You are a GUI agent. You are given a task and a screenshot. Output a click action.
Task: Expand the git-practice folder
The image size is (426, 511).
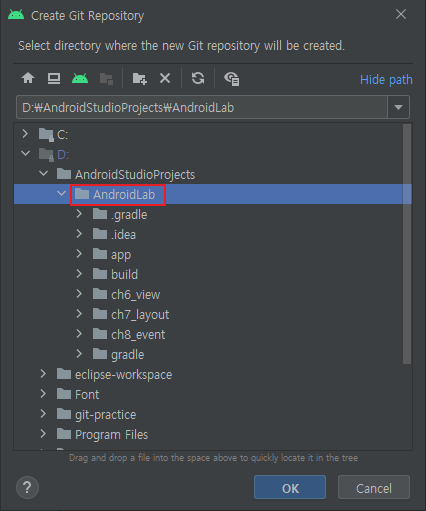(43, 414)
